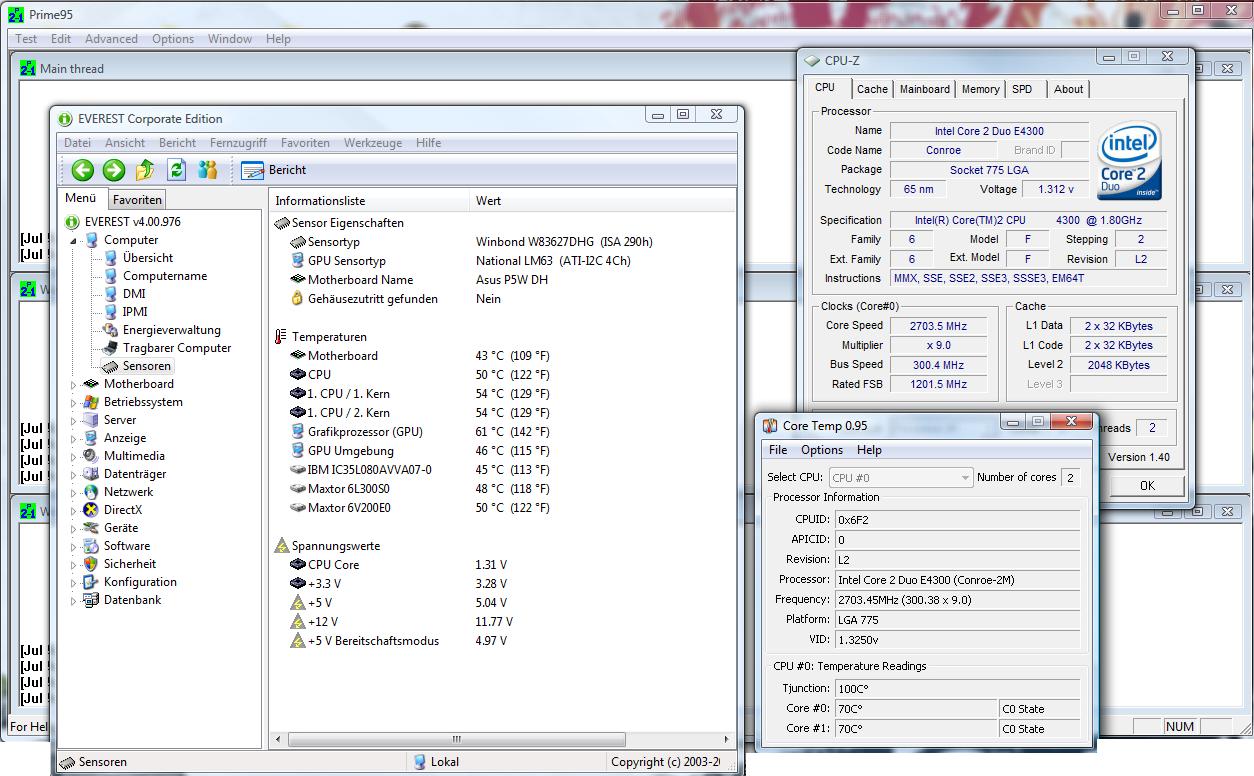
Task: Click the Konfiguration icon in the tree
Action: 92,582
